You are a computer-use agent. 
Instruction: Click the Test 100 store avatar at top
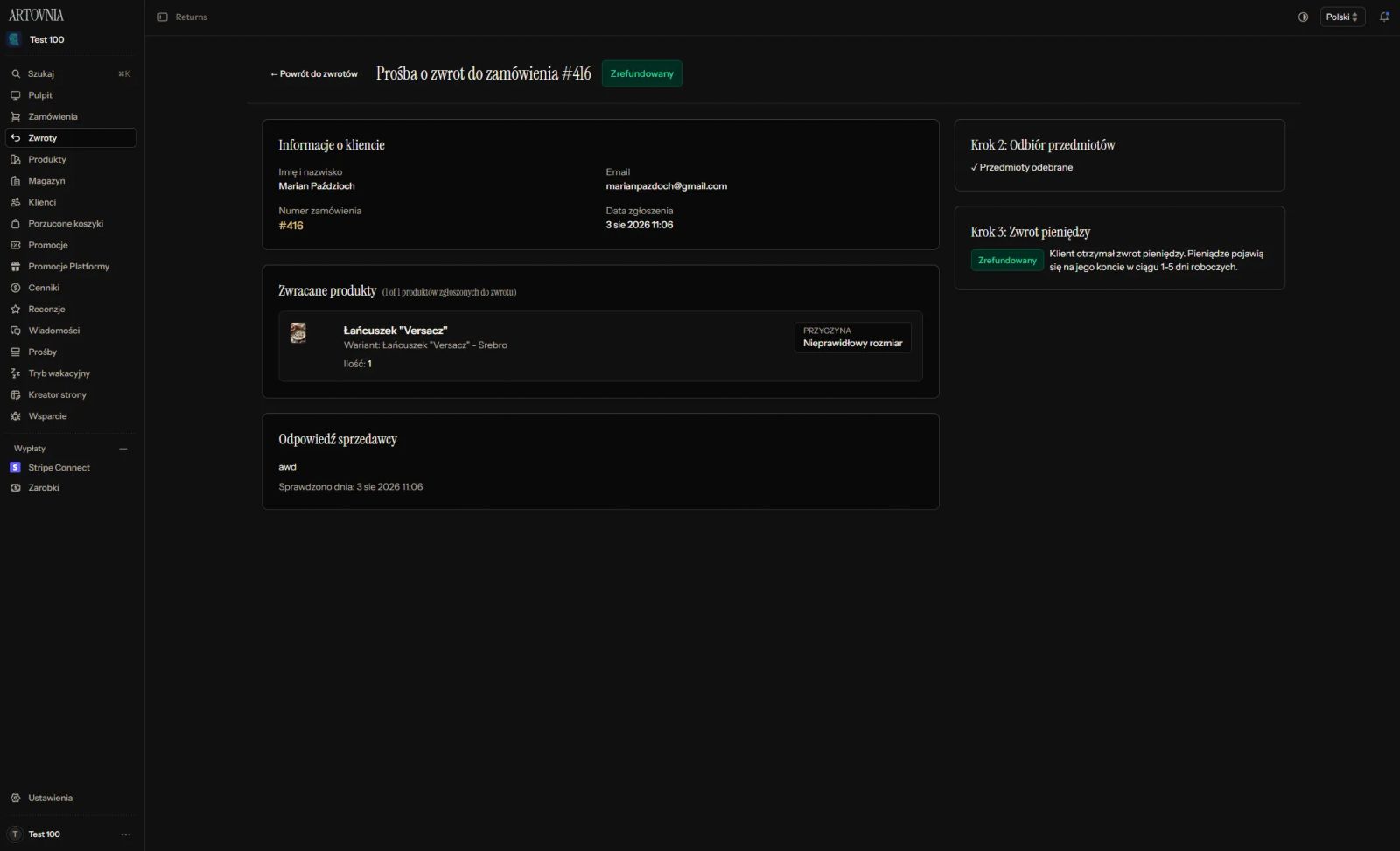[x=14, y=39]
